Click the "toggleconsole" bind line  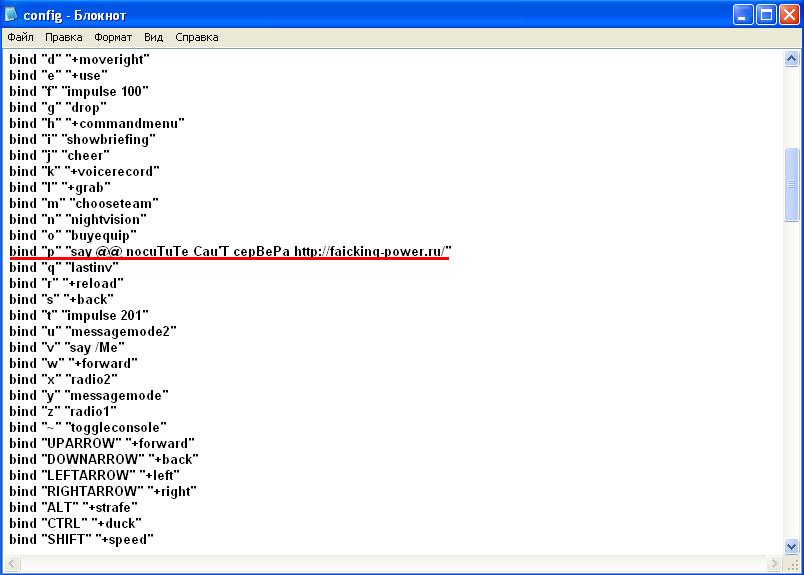click(x=88, y=427)
